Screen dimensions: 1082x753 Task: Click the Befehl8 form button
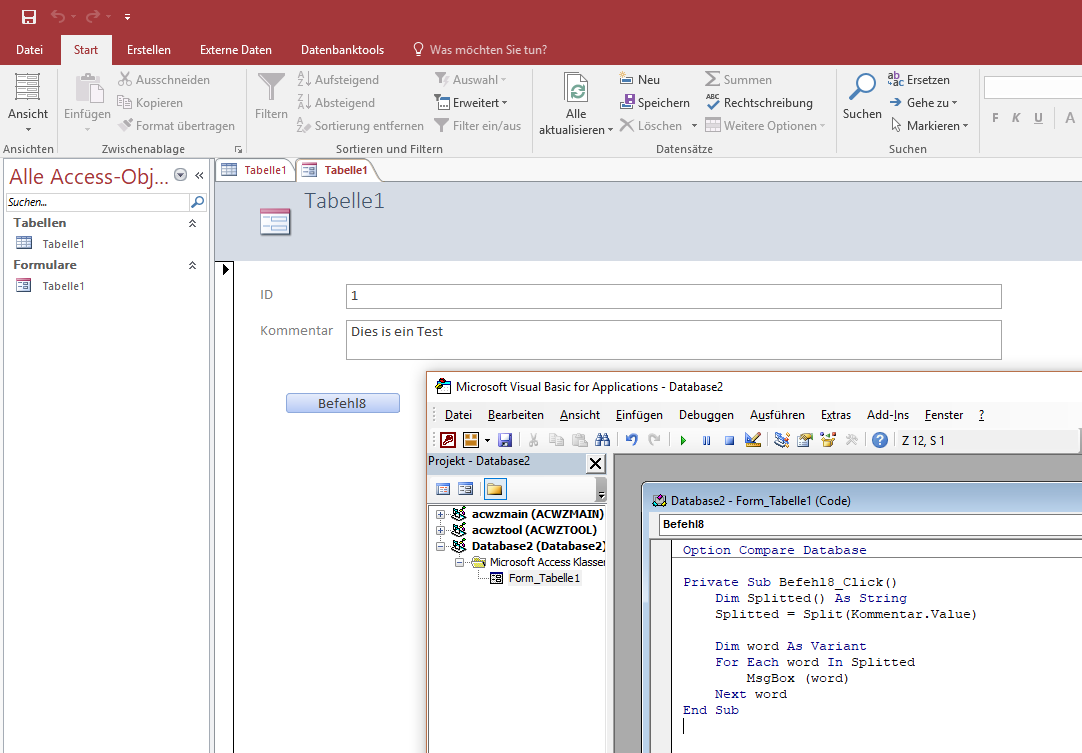(x=342, y=403)
